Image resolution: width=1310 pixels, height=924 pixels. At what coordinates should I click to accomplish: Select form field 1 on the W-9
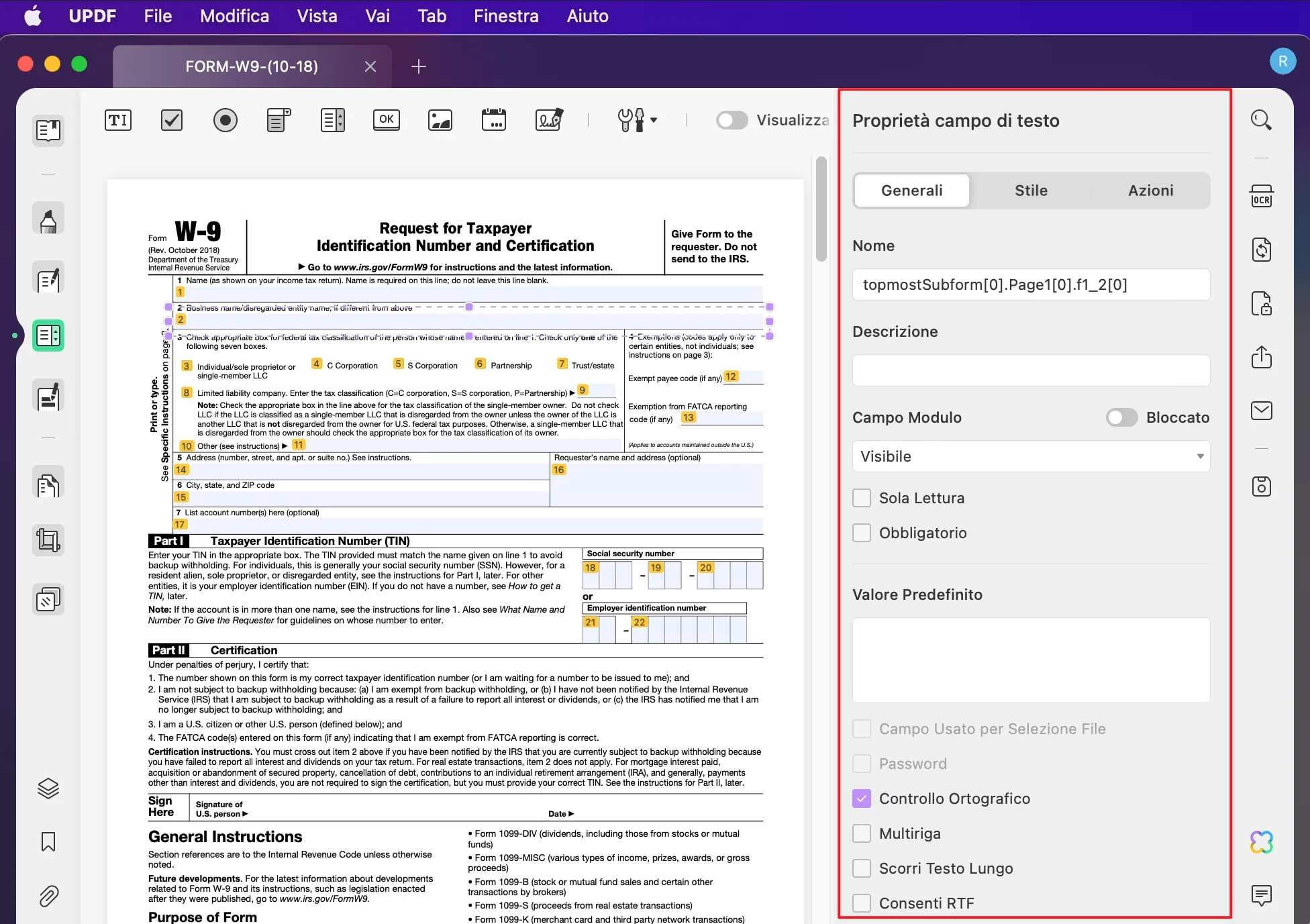(468, 293)
